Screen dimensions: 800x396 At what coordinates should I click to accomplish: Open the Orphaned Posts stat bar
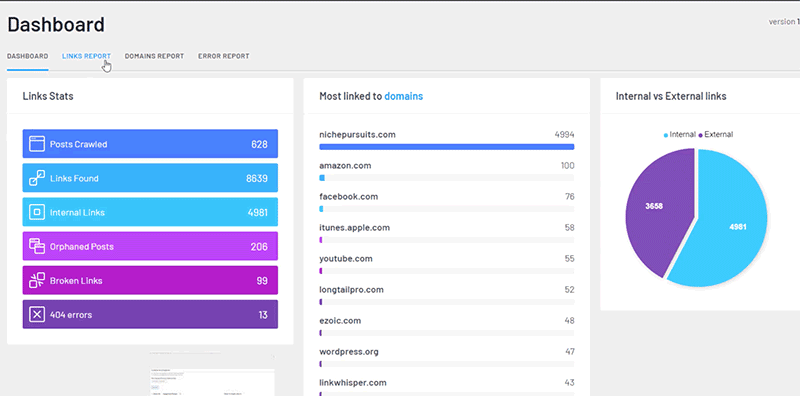point(150,246)
